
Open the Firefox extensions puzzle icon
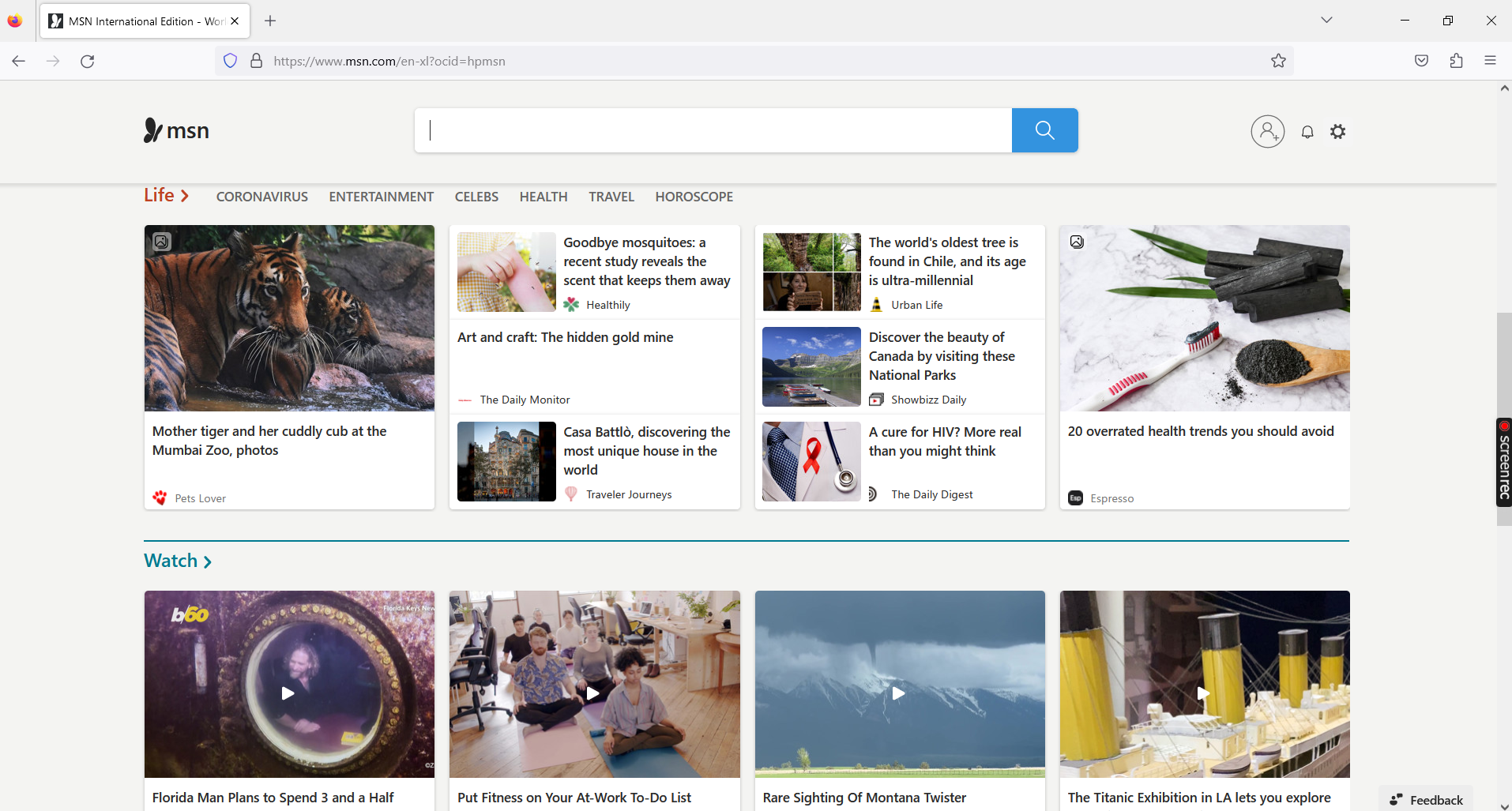pyautogui.click(x=1457, y=61)
